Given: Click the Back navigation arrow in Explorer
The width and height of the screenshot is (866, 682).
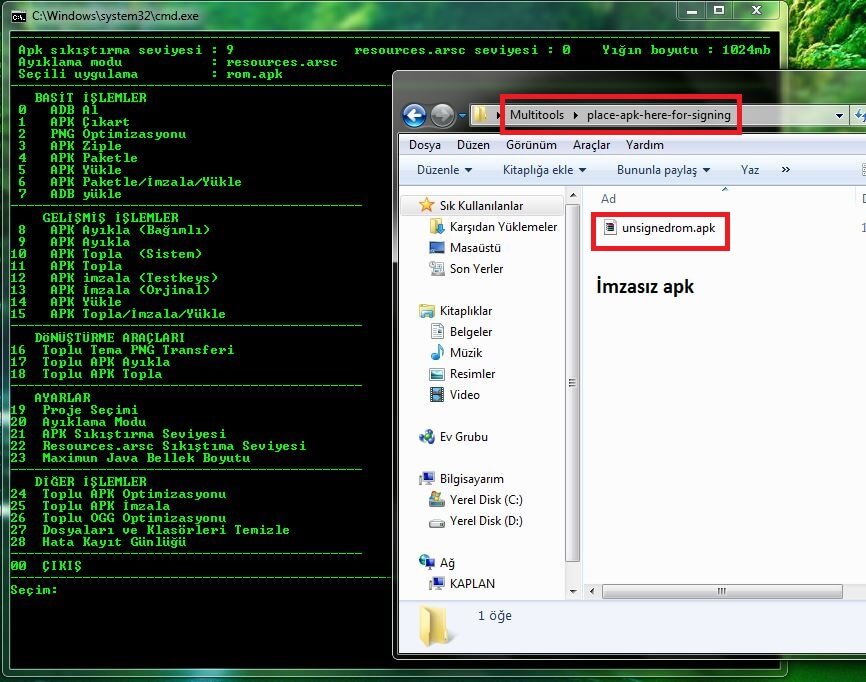Looking at the screenshot, I should tap(414, 115).
